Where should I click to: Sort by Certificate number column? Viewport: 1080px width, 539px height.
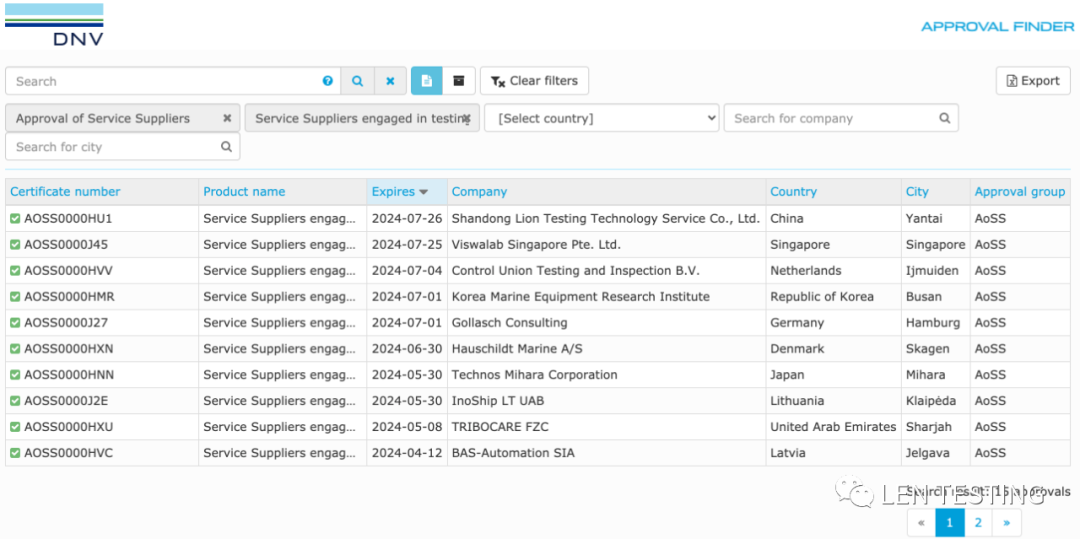tap(65, 191)
